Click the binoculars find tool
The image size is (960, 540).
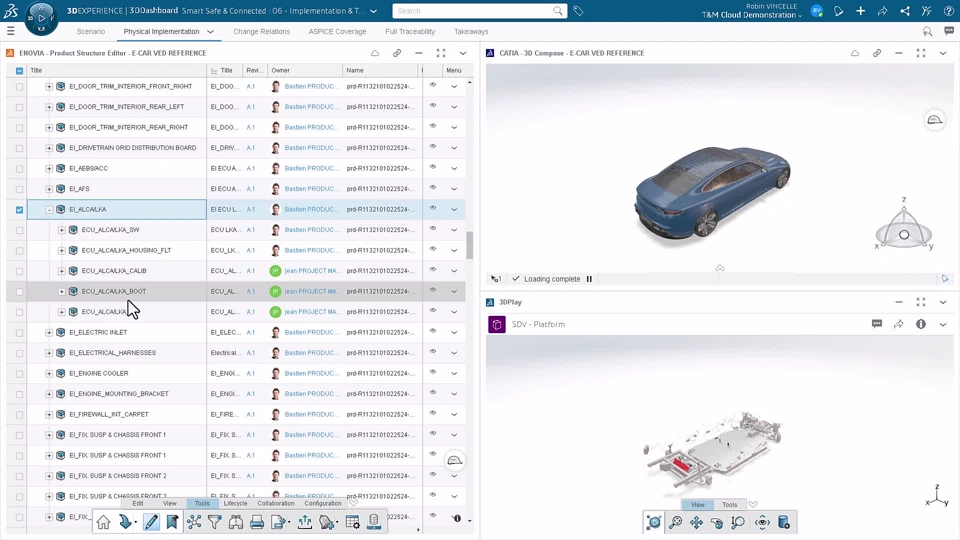(x=236, y=522)
